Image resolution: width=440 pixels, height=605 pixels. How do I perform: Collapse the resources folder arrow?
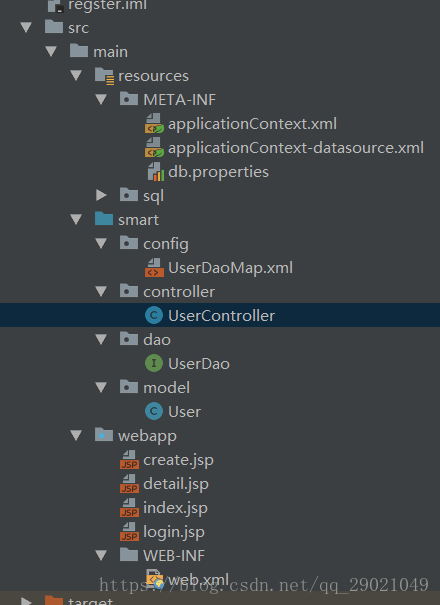tap(76, 75)
